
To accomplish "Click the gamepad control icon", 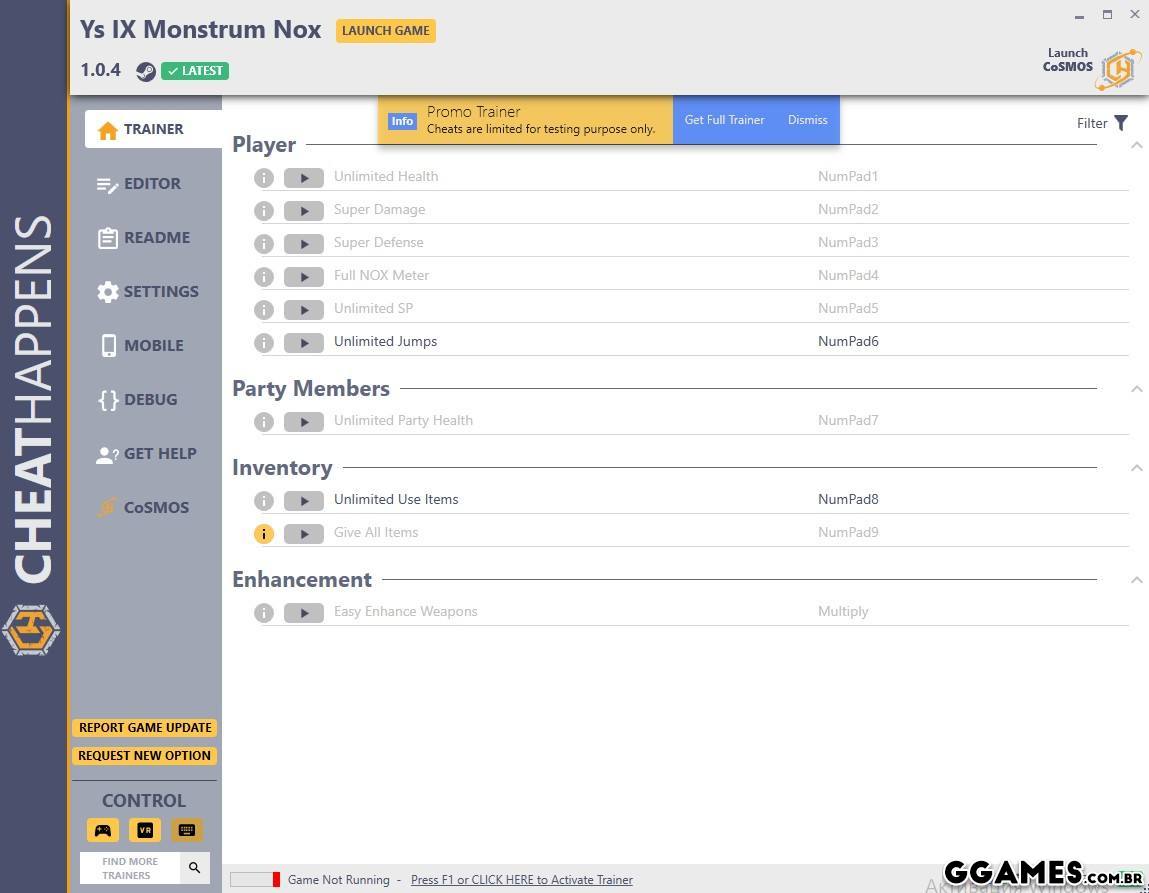I will click(x=103, y=830).
